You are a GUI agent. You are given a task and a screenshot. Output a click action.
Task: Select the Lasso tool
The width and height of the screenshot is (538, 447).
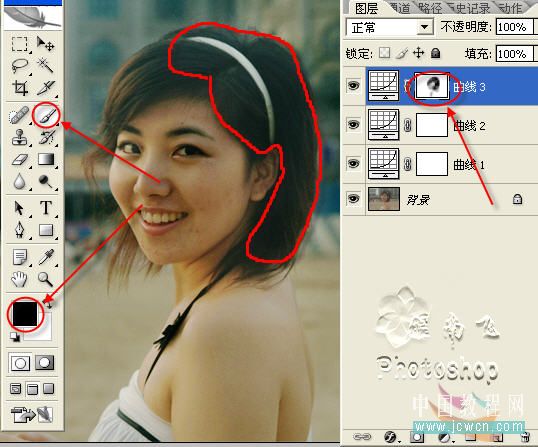click(x=20, y=65)
